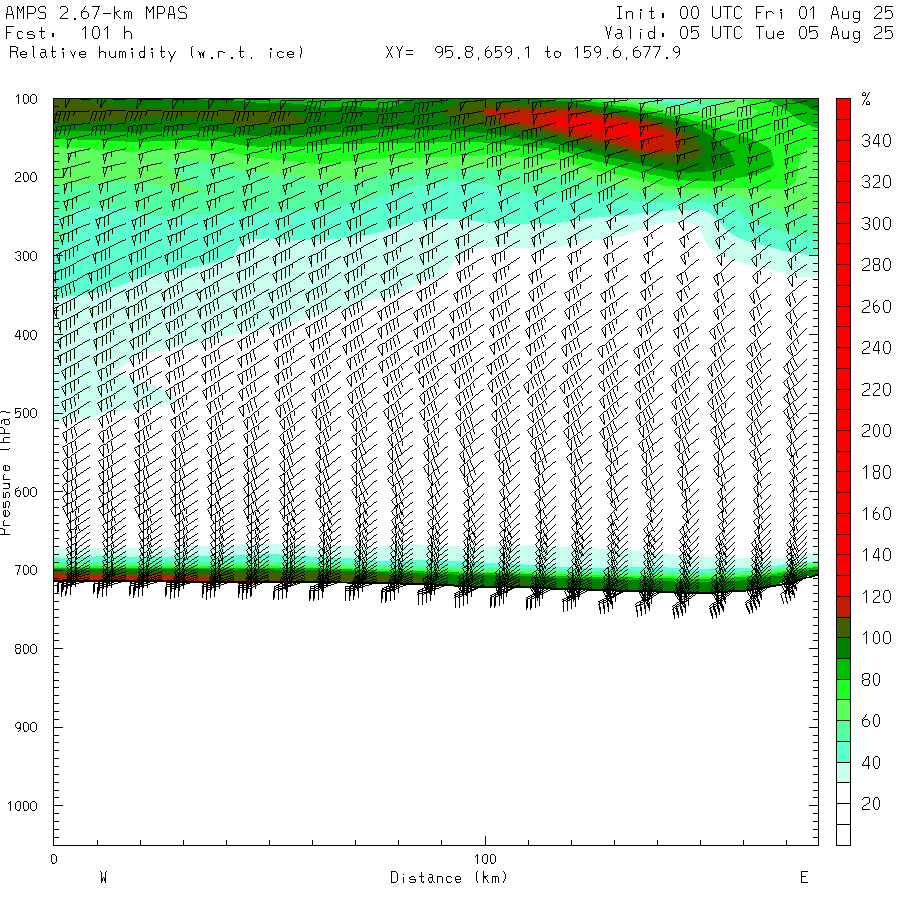Click the colorbar label 200
The height and width of the screenshot is (900, 900).
coord(876,431)
